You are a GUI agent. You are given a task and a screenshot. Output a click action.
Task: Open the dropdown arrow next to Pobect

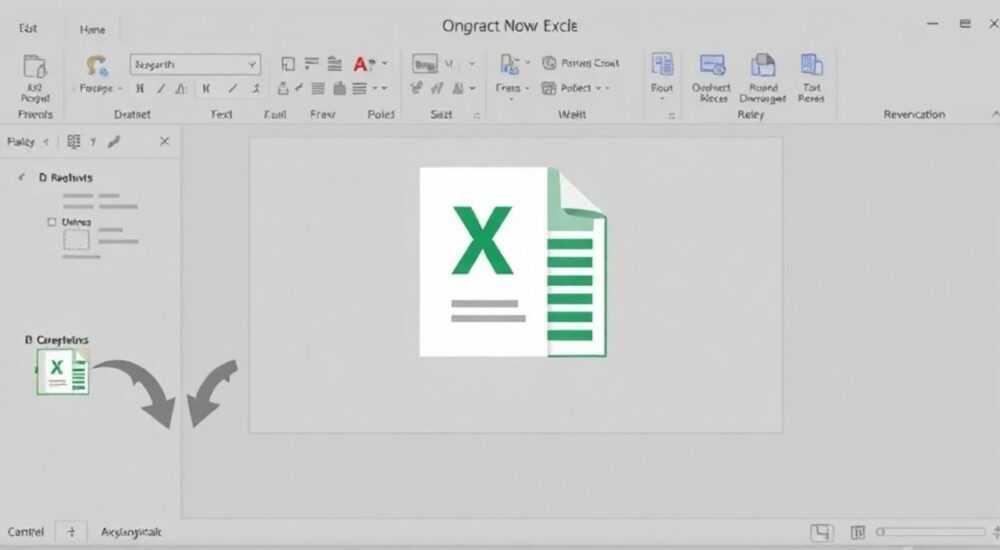tap(599, 88)
